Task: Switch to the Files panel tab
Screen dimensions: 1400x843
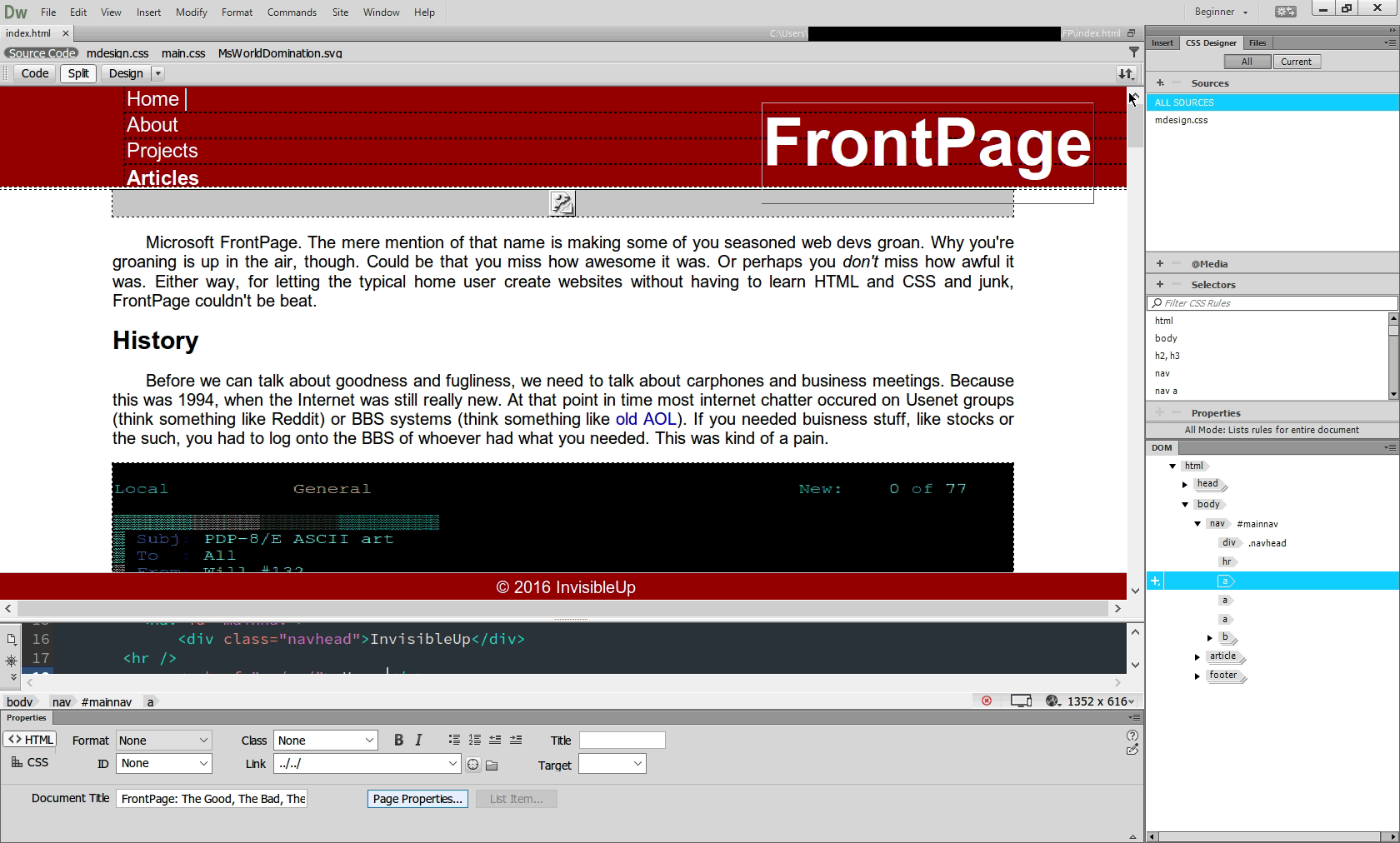Action: point(1257,42)
